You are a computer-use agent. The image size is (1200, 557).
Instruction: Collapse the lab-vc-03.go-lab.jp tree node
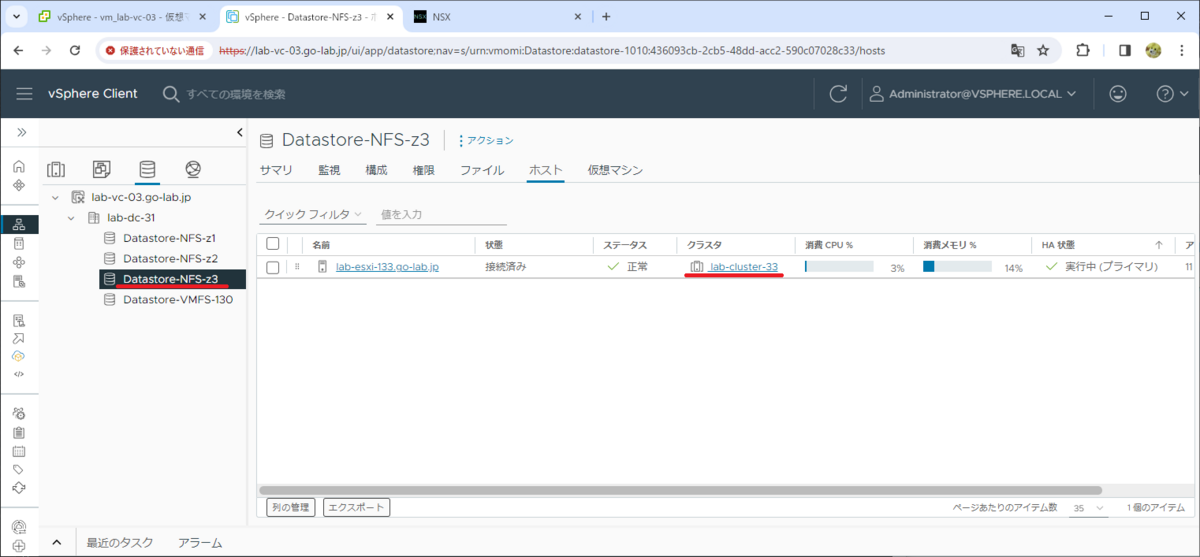[55, 198]
